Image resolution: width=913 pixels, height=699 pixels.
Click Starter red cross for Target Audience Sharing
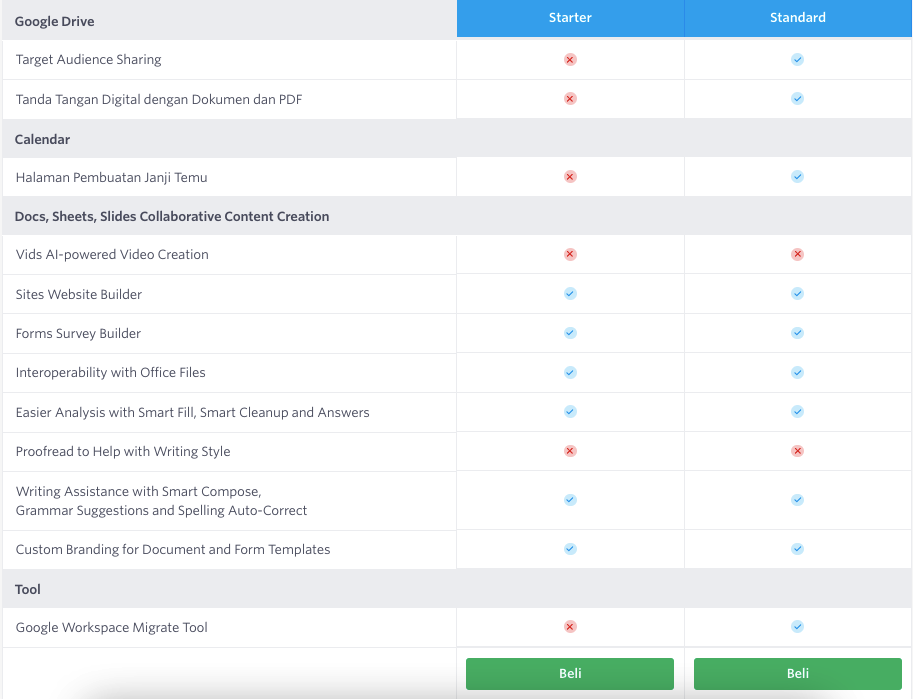pyautogui.click(x=570, y=59)
